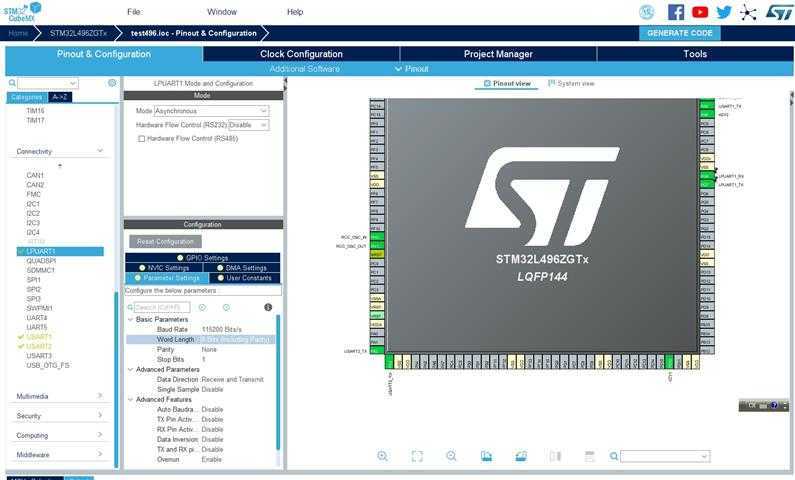Switch to A->Z peripheral listing

click(x=60, y=97)
